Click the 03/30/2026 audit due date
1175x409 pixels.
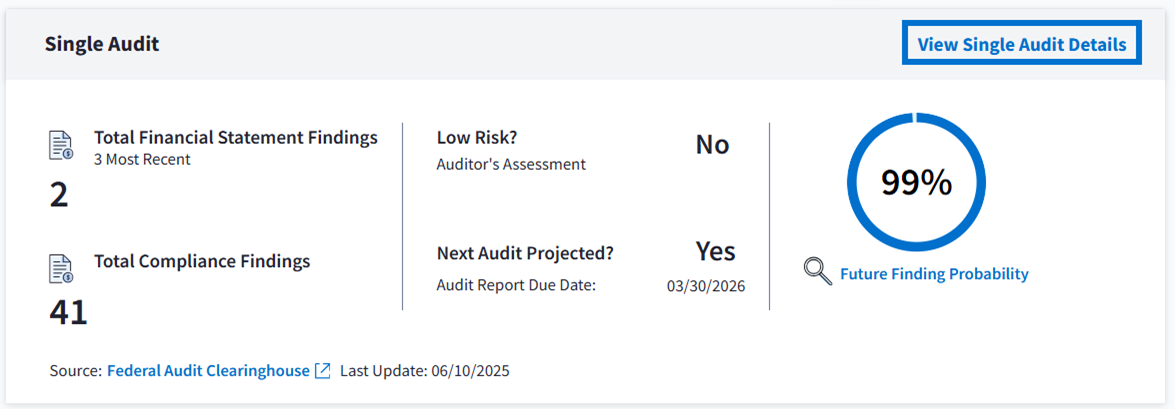[705, 286]
